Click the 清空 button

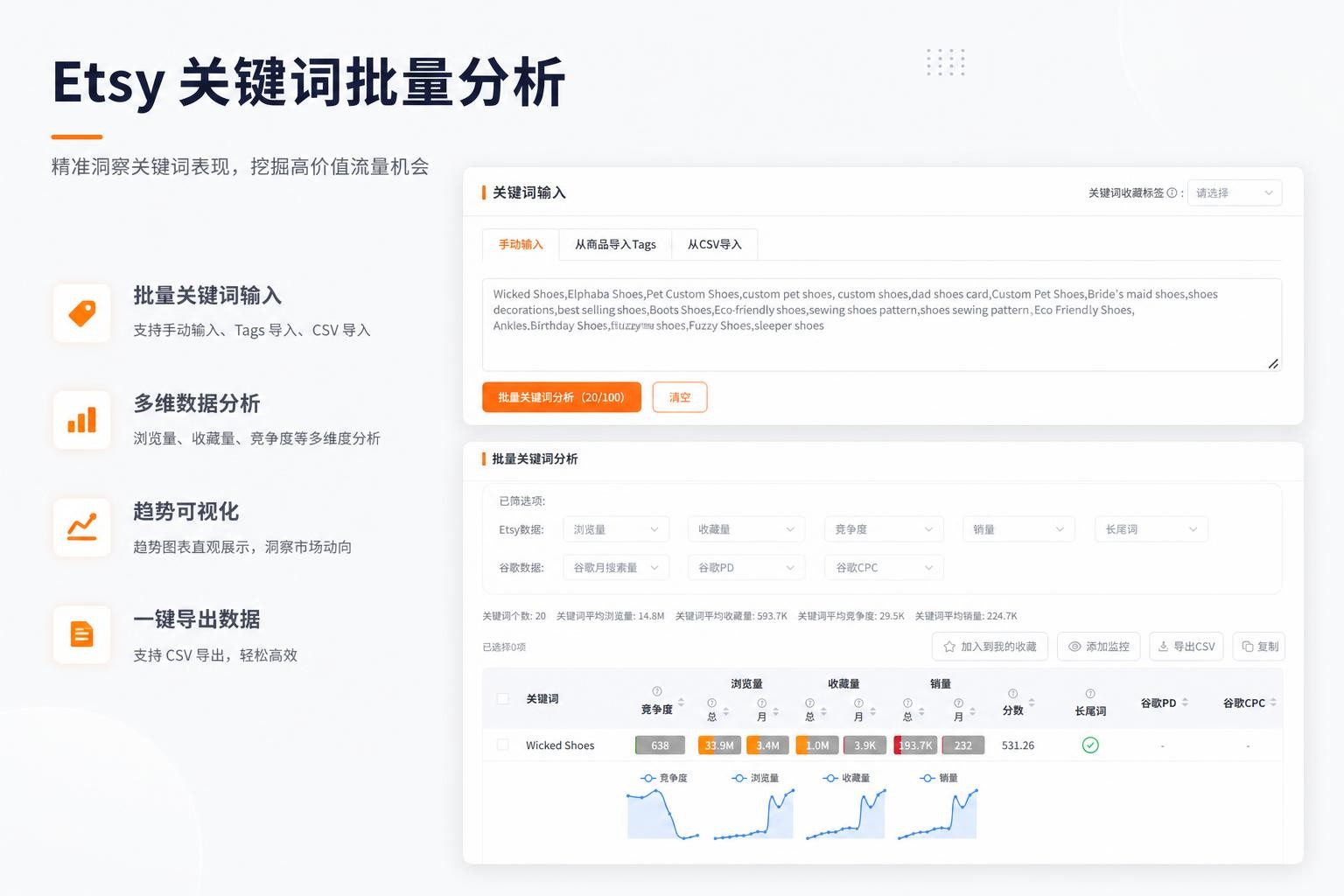680,397
